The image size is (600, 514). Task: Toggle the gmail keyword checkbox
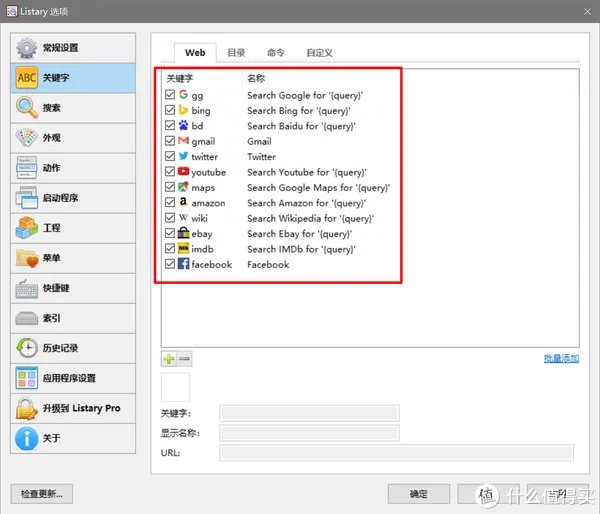click(170, 140)
